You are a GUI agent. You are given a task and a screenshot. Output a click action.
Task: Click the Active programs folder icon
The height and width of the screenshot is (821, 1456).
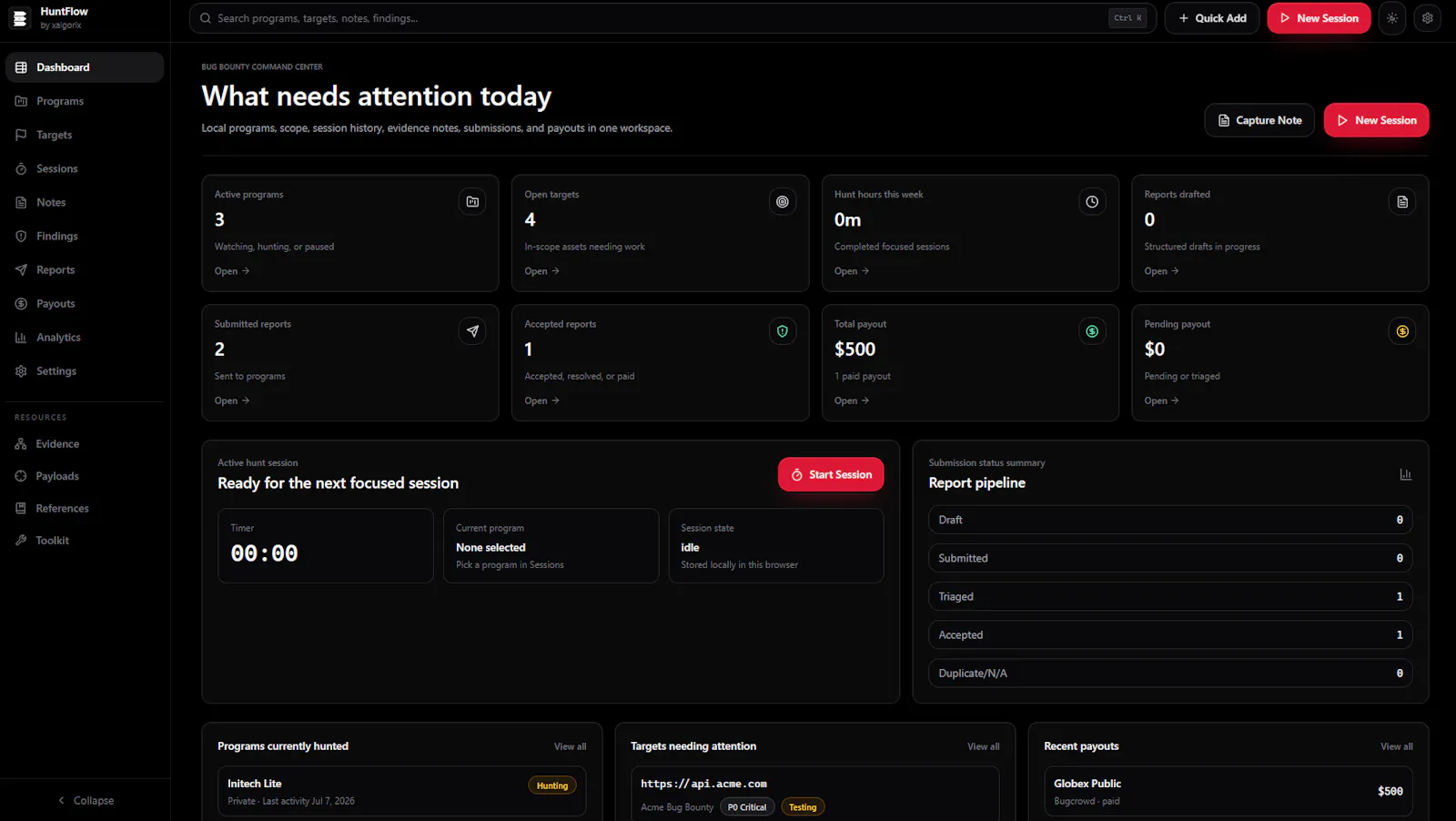click(472, 202)
